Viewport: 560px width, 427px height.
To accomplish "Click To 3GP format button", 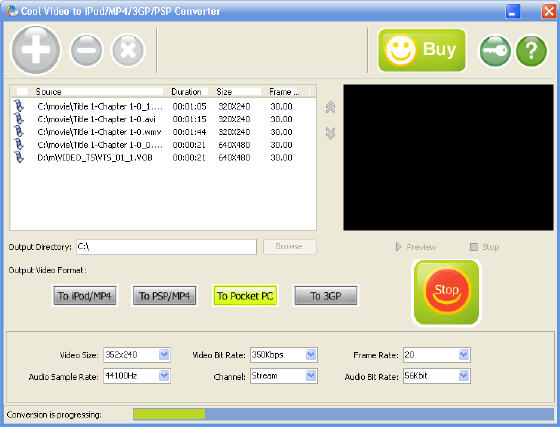I will click(x=326, y=296).
